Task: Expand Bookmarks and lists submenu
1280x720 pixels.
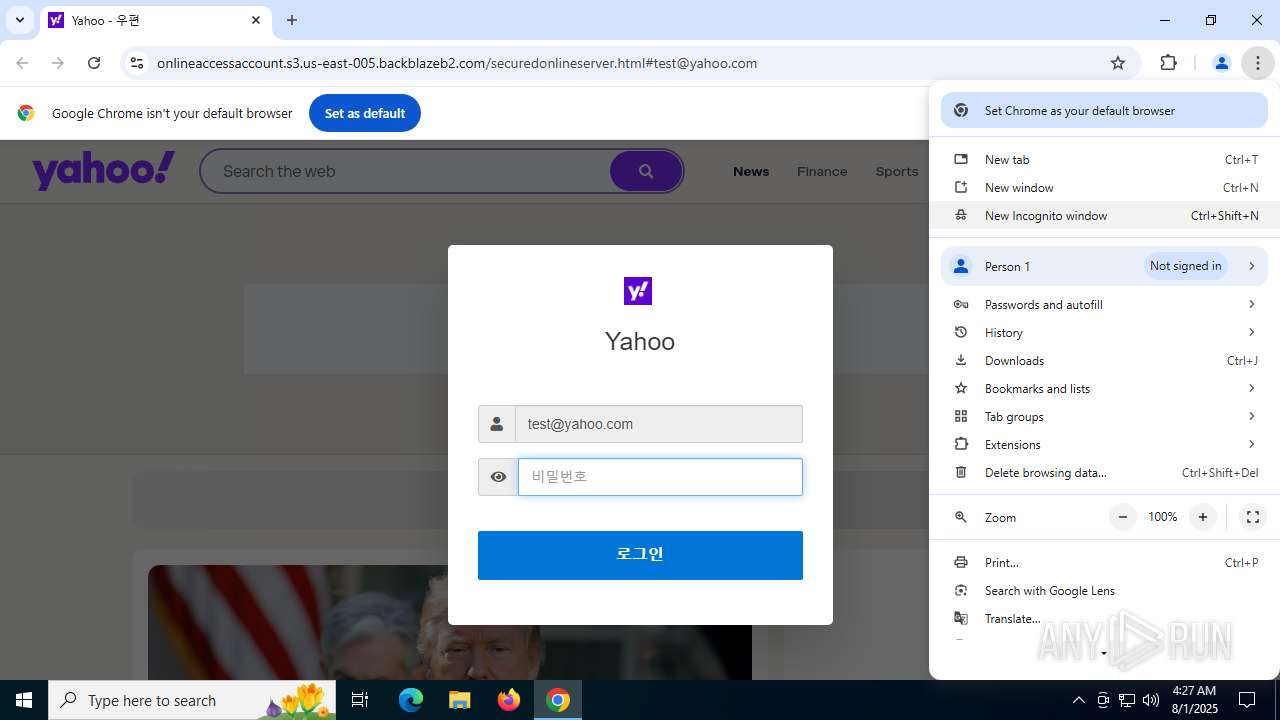Action: pos(1104,389)
